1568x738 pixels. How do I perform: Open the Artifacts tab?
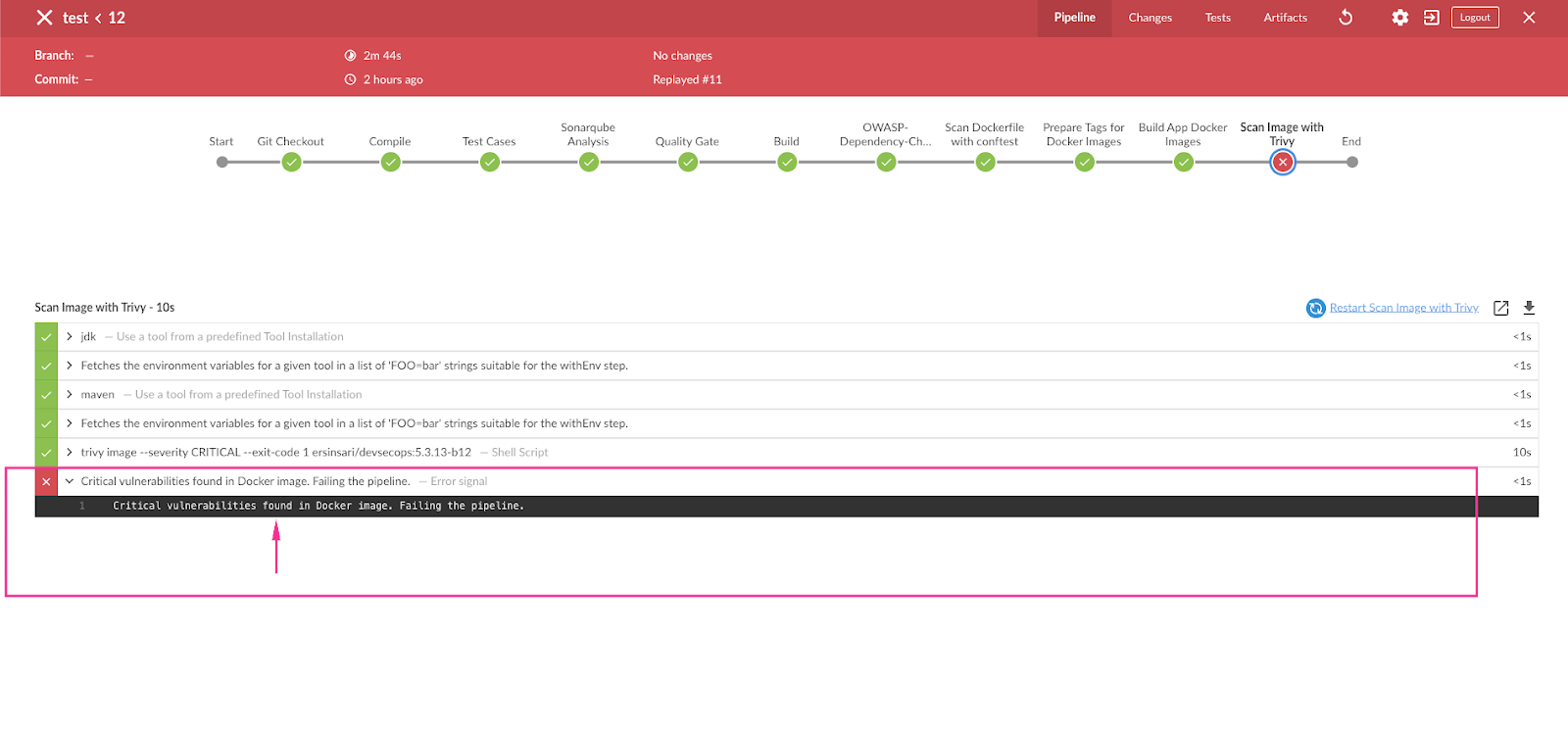pos(1285,18)
